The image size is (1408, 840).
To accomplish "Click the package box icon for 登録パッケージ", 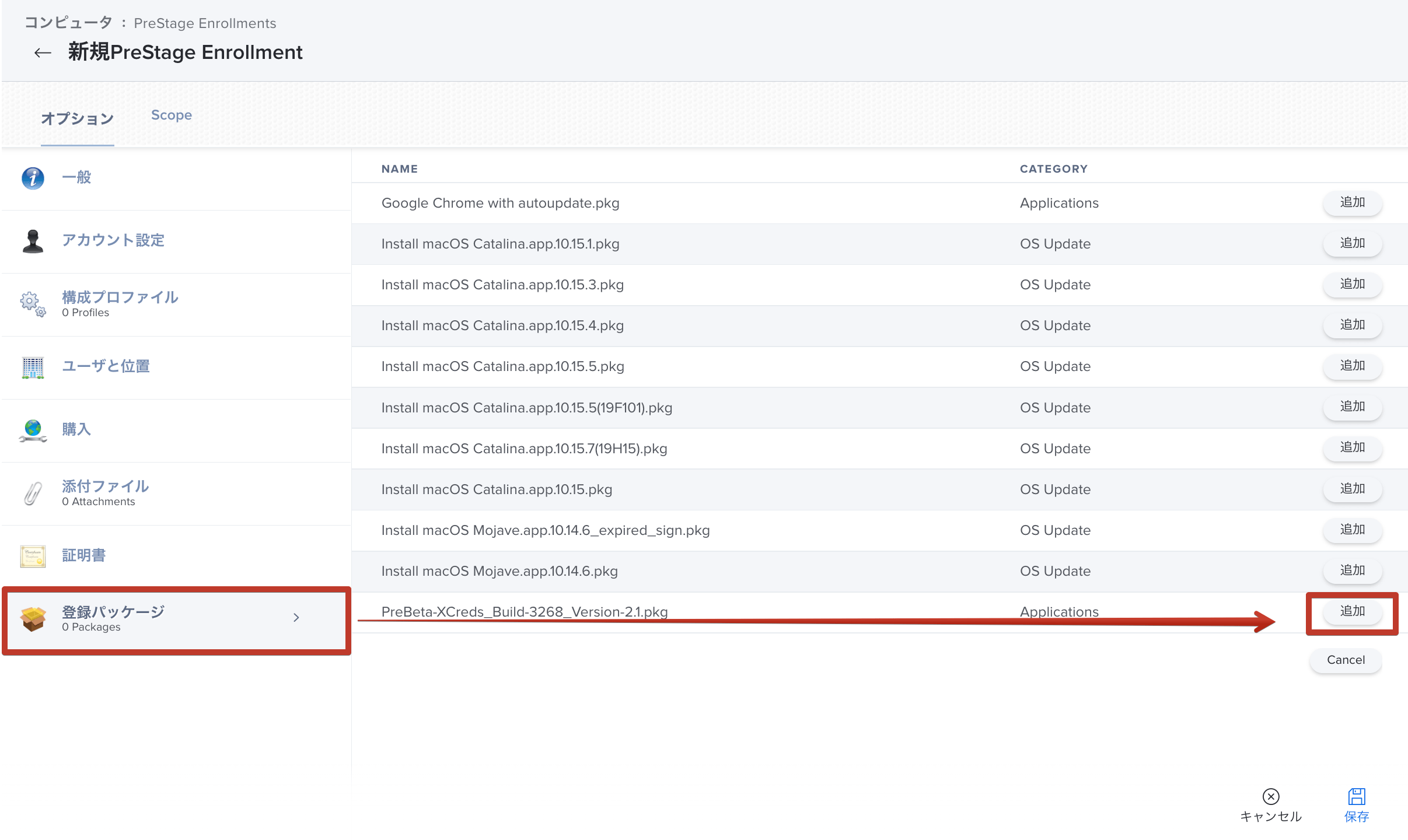I will tap(33, 619).
